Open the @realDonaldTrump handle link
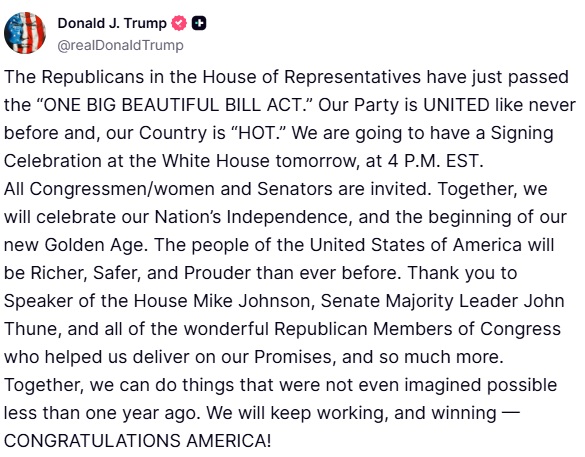Image resolution: width=585 pixels, height=457 pixels. click(x=120, y=45)
